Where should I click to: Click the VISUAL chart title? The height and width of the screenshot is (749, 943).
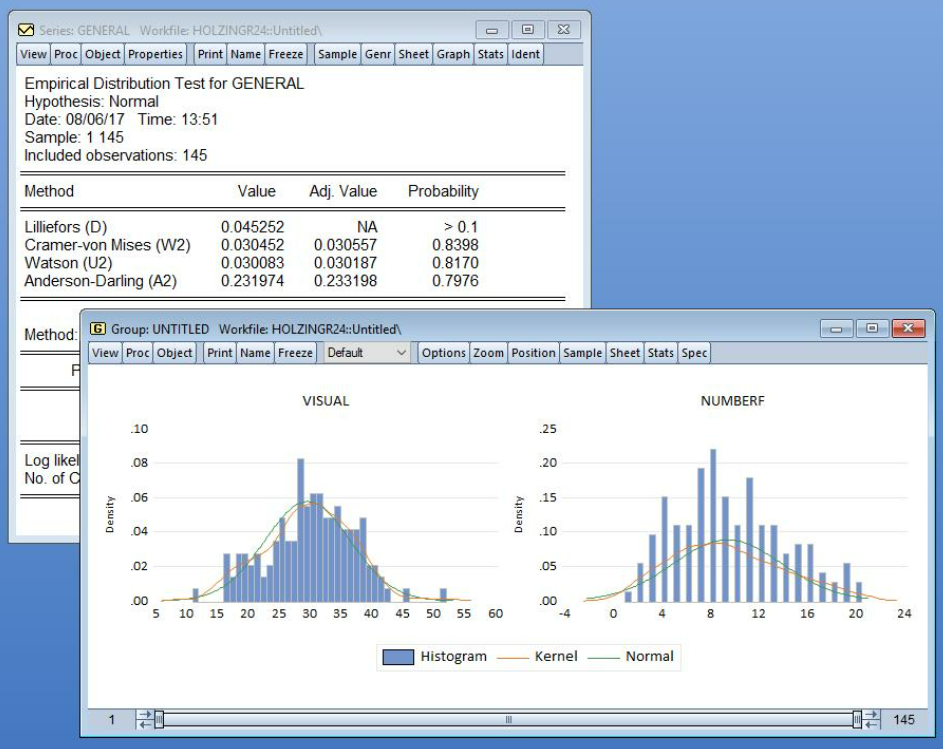[x=325, y=401]
